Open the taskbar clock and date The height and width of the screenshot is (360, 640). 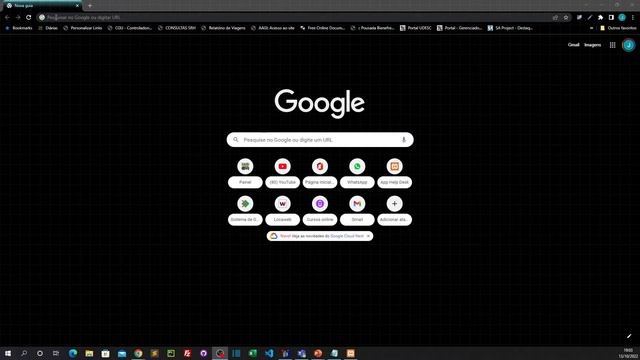click(x=628, y=353)
